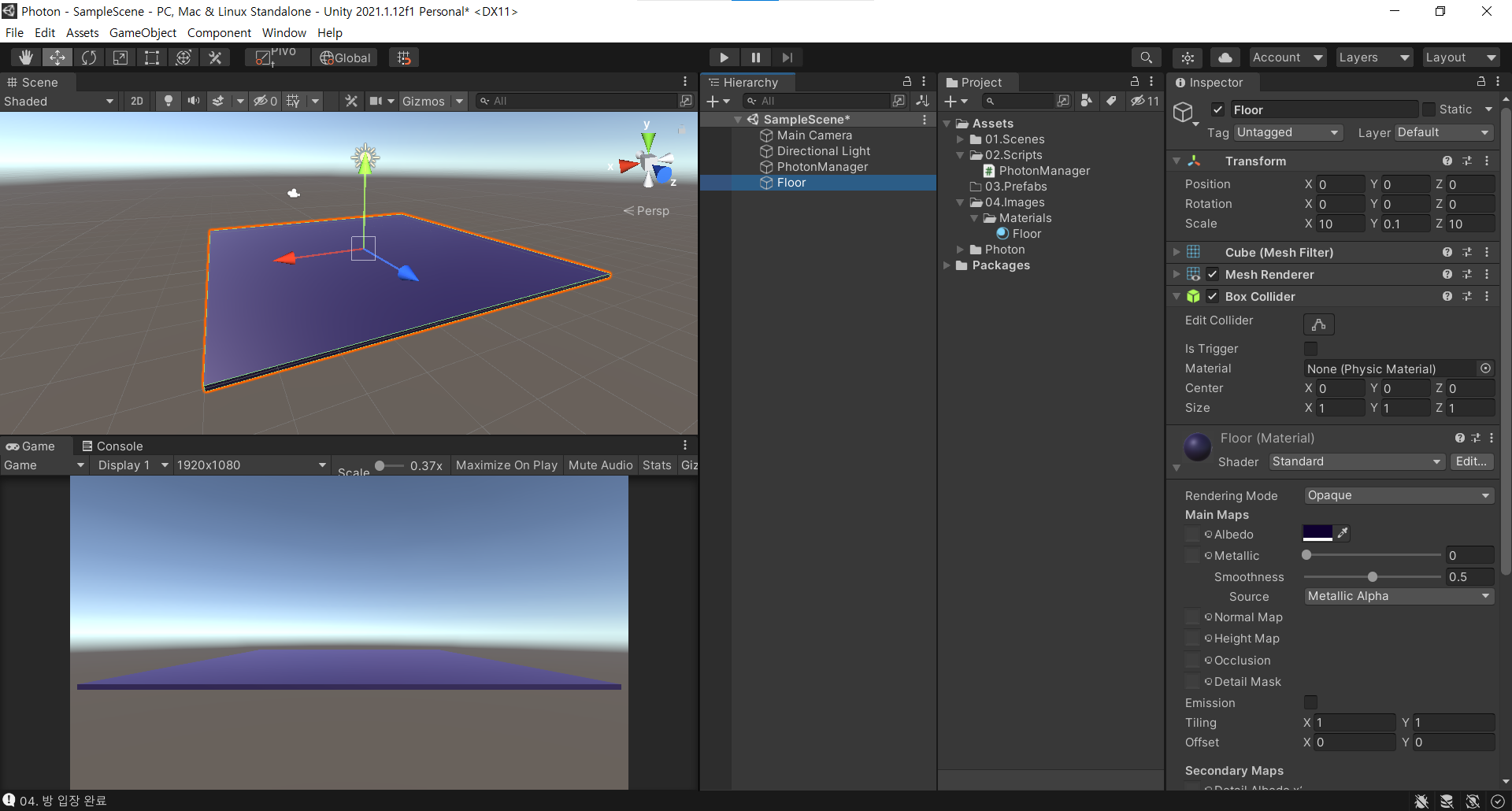Open custom editor tools
Image resolution: width=1512 pixels, height=811 pixels.
pos(215,57)
